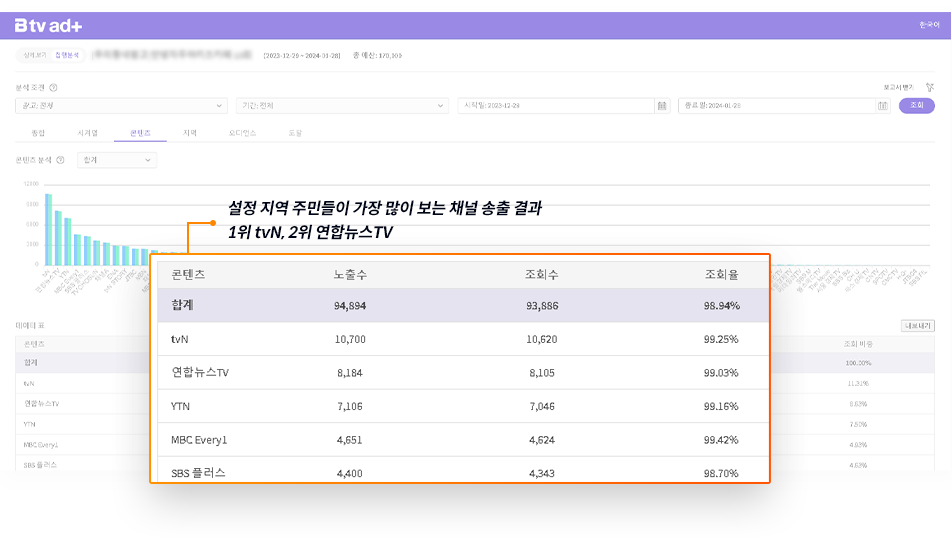Go to the 오디언스 tab

point(242,133)
